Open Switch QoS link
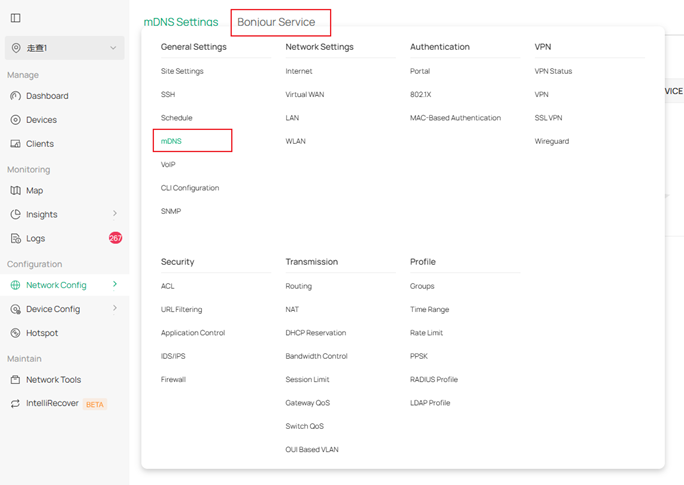 point(304,426)
